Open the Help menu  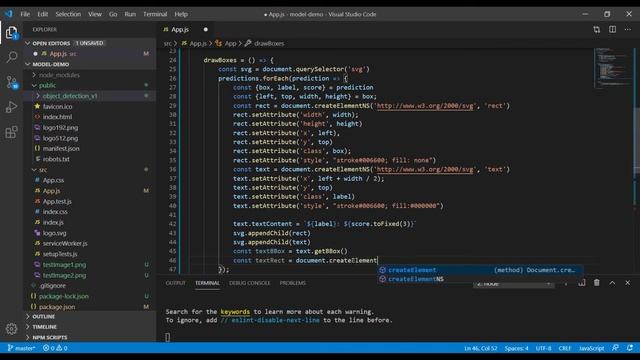click(181, 14)
